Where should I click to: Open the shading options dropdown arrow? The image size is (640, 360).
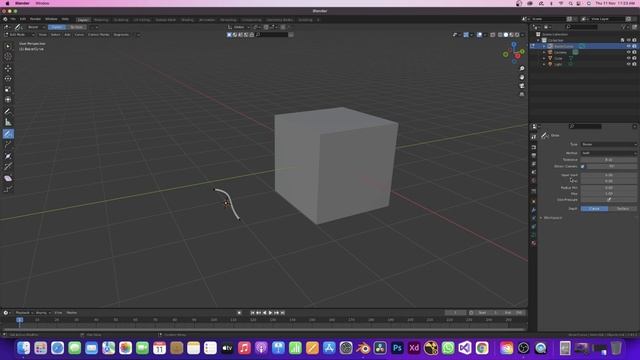coord(522,35)
